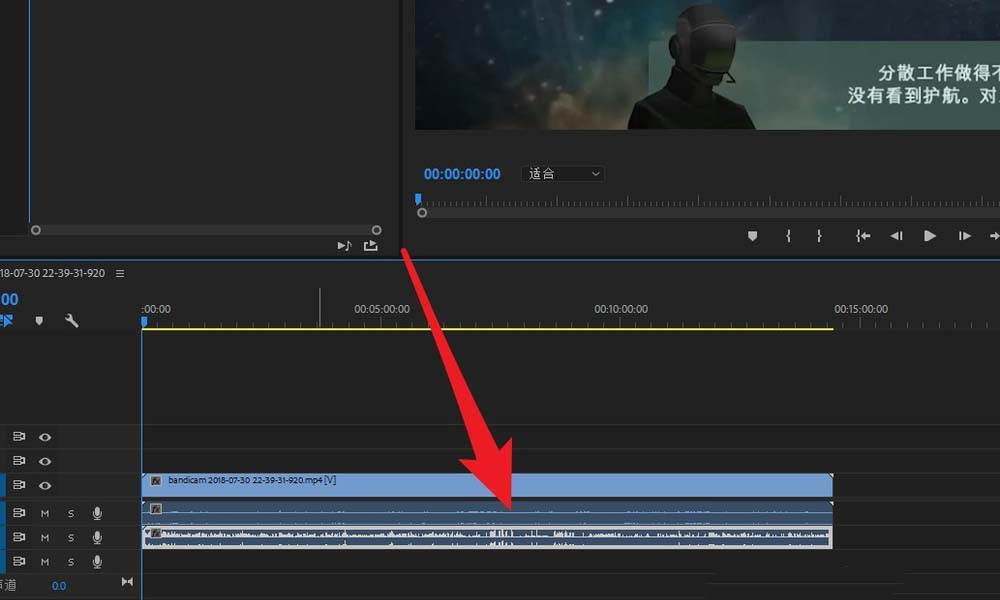Screen dimensions: 1000x600
Task: Enable voice-over record on bottom audio track
Action: (97, 561)
